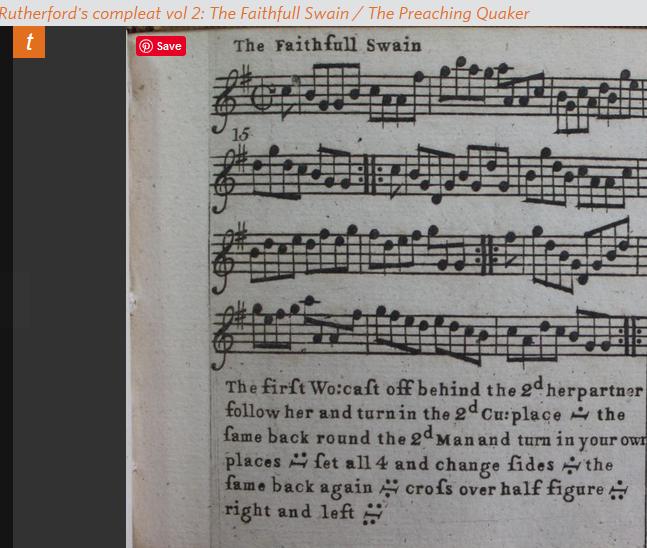Viewport: 647px width, 548px height.
Task: Click the orange Tumblr 't' logo icon
Action: click(29, 42)
